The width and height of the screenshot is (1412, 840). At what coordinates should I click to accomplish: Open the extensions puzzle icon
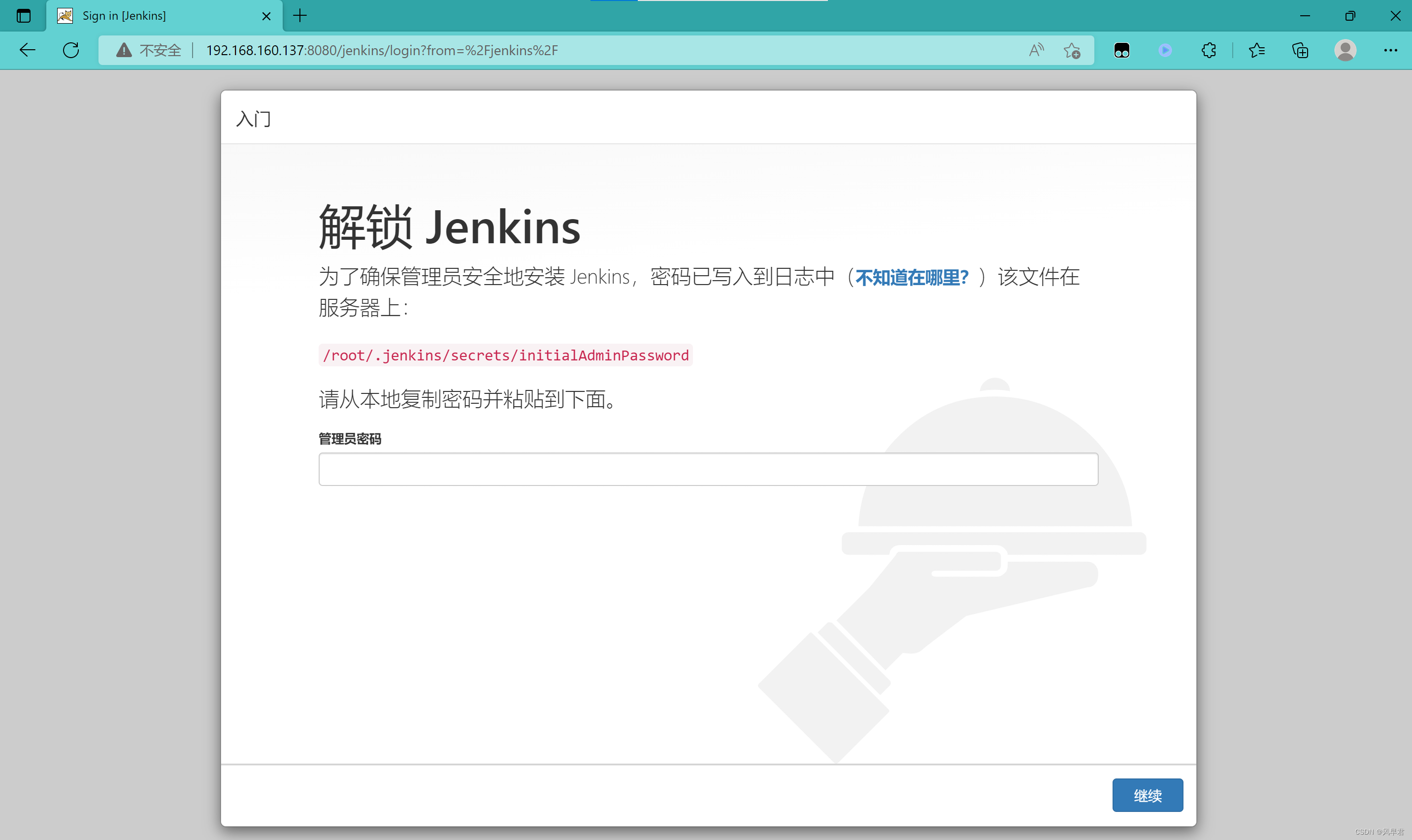click(x=1209, y=50)
